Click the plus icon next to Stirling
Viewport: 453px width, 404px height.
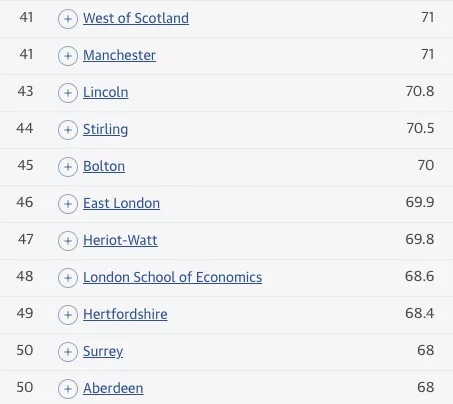point(68,130)
